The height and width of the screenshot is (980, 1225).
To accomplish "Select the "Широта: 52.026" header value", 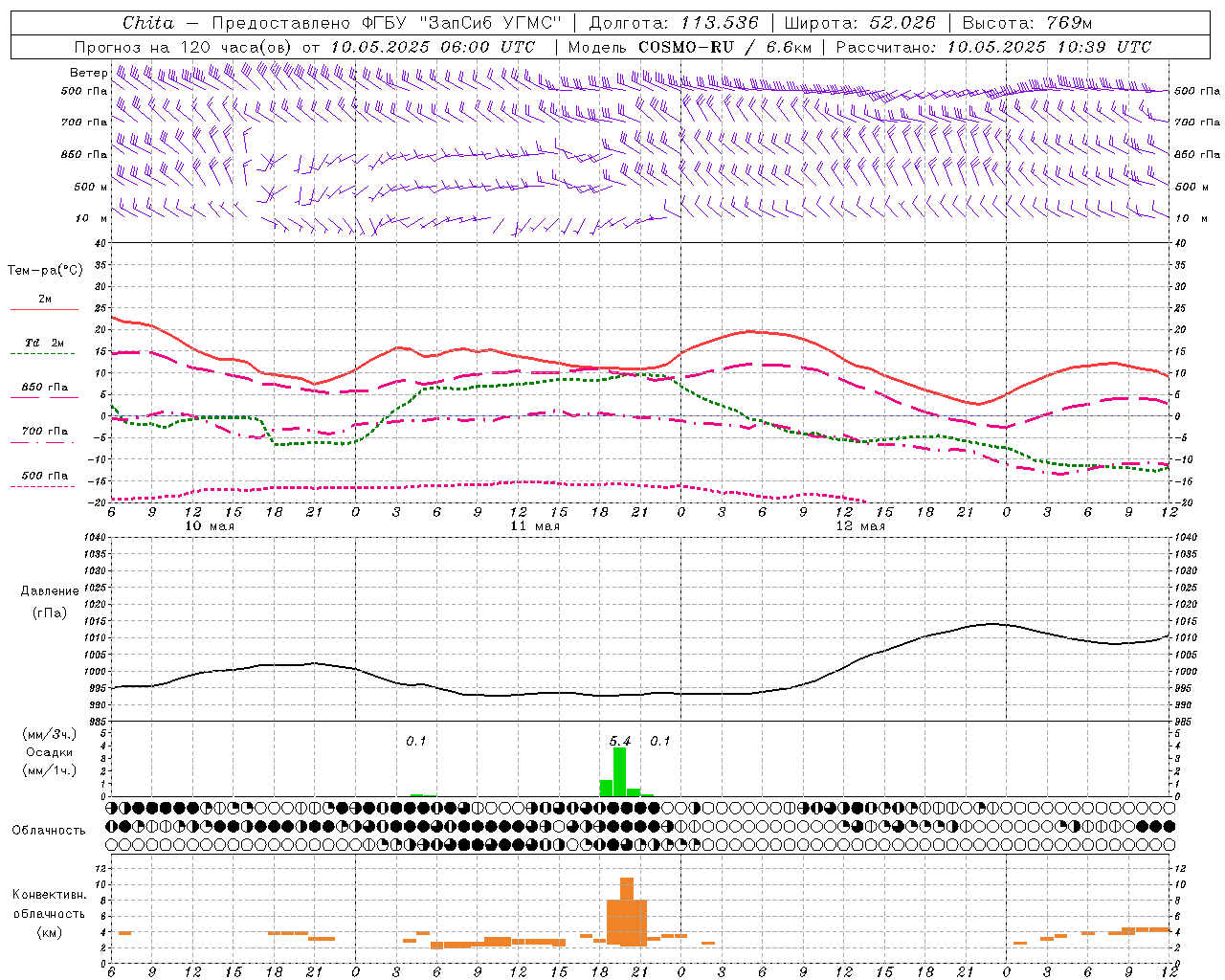I will click(x=859, y=23).
